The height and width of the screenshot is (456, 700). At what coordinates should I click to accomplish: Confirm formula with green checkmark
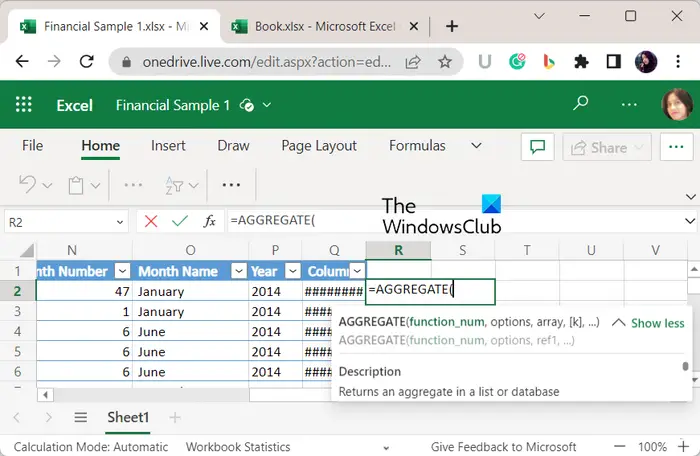tap(180, 221)
